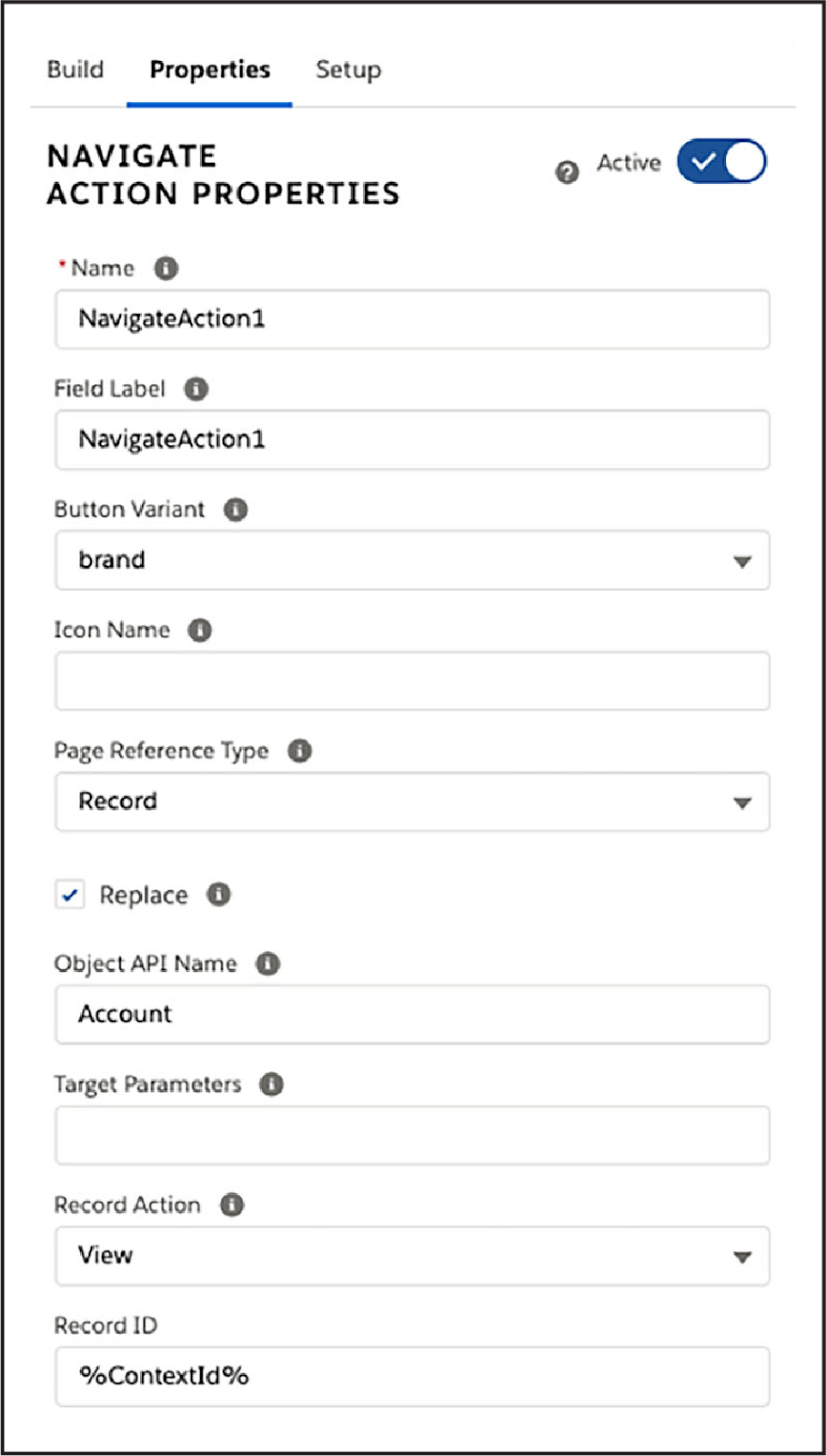Image resolution: width=826 pixels, height=1456 pixels.
Task: View Button Variant help info
Action: [235, 510]
